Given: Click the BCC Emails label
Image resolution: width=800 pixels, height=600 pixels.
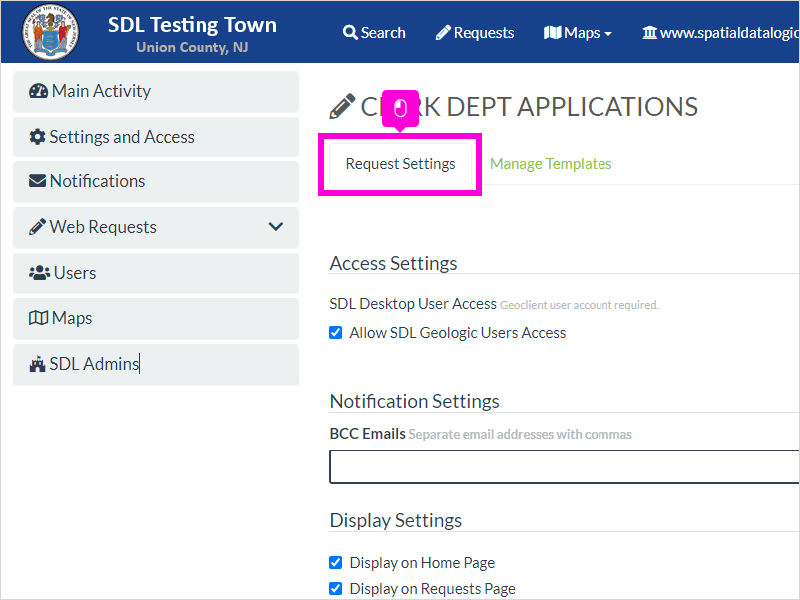Looking at the screenshot, I should click(x=367, y=434).
